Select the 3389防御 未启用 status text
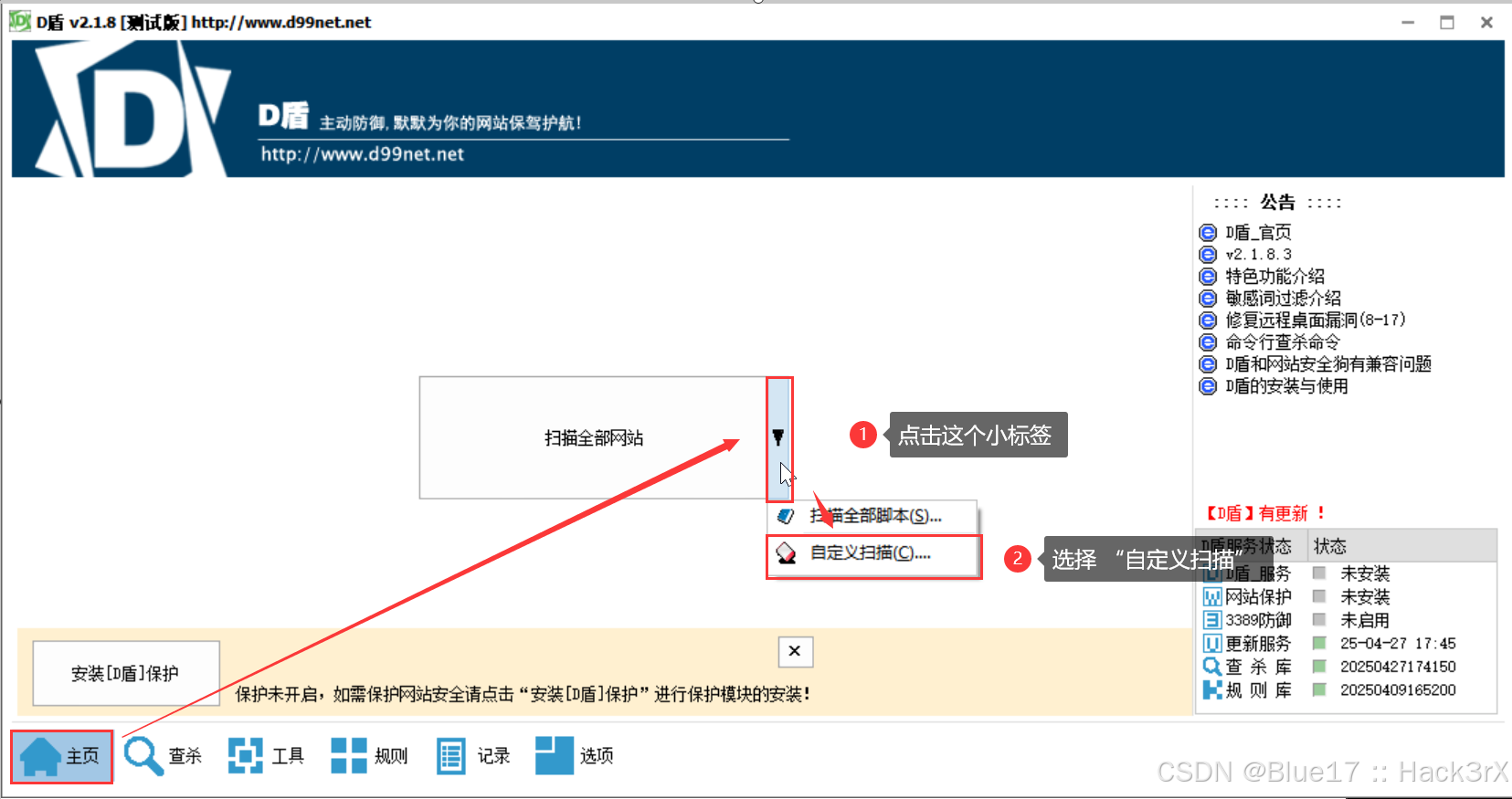The image size is (1512, 799). coord(1365,620)
